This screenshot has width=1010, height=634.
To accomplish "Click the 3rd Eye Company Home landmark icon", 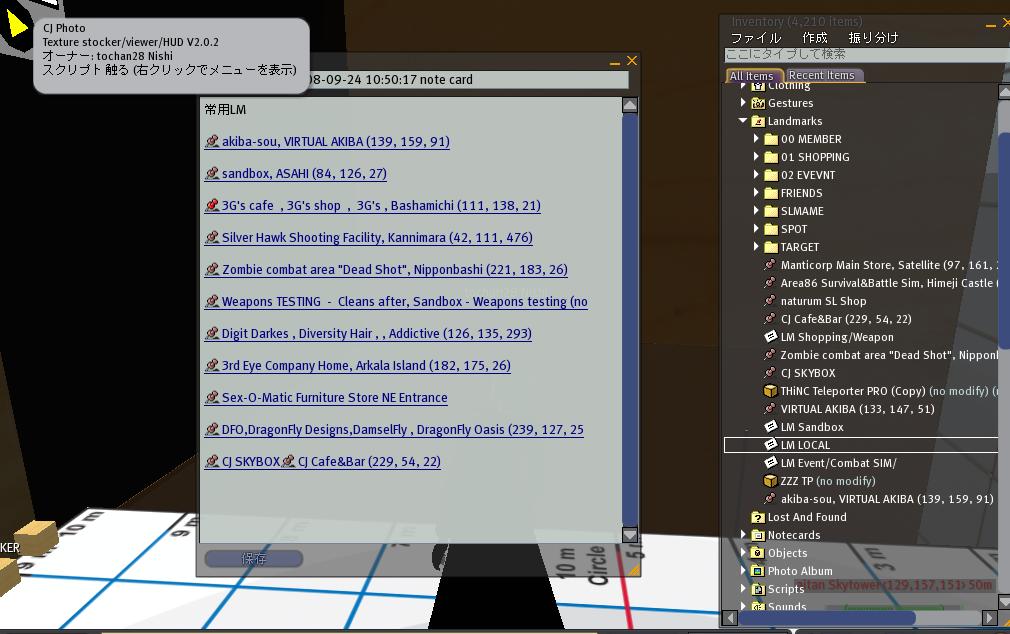I will pos(212,365).
